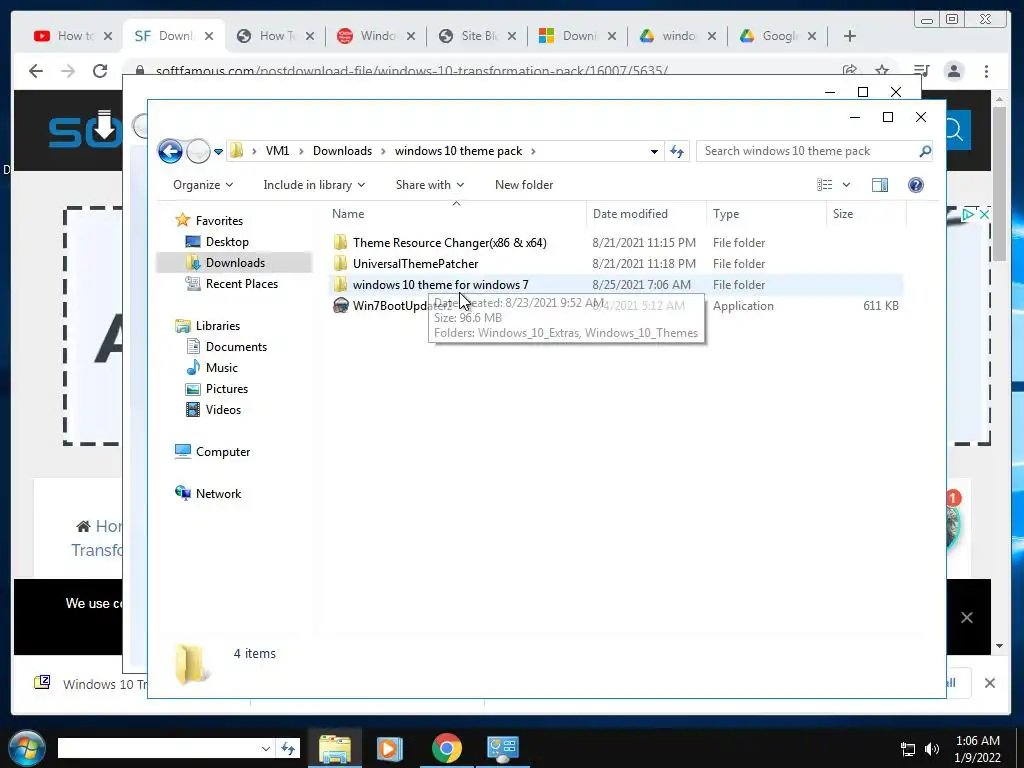1024x768 pixels.
Task: Select Network in navigation pane
Action: (x=218, y=494)
